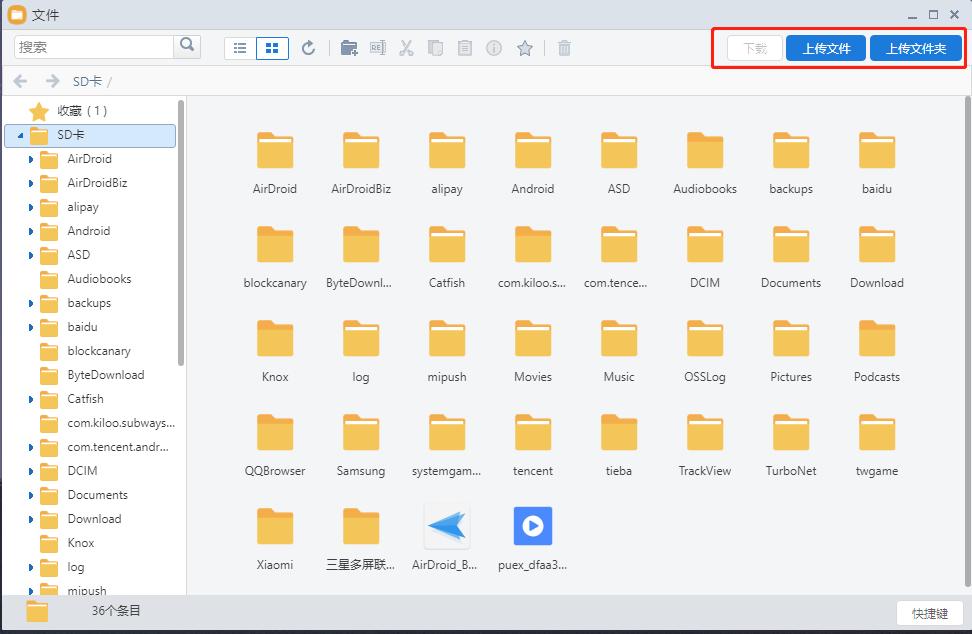972x634 pixels.
Task: Open the AirDroid_B... app file
Action: pos(446,527)
